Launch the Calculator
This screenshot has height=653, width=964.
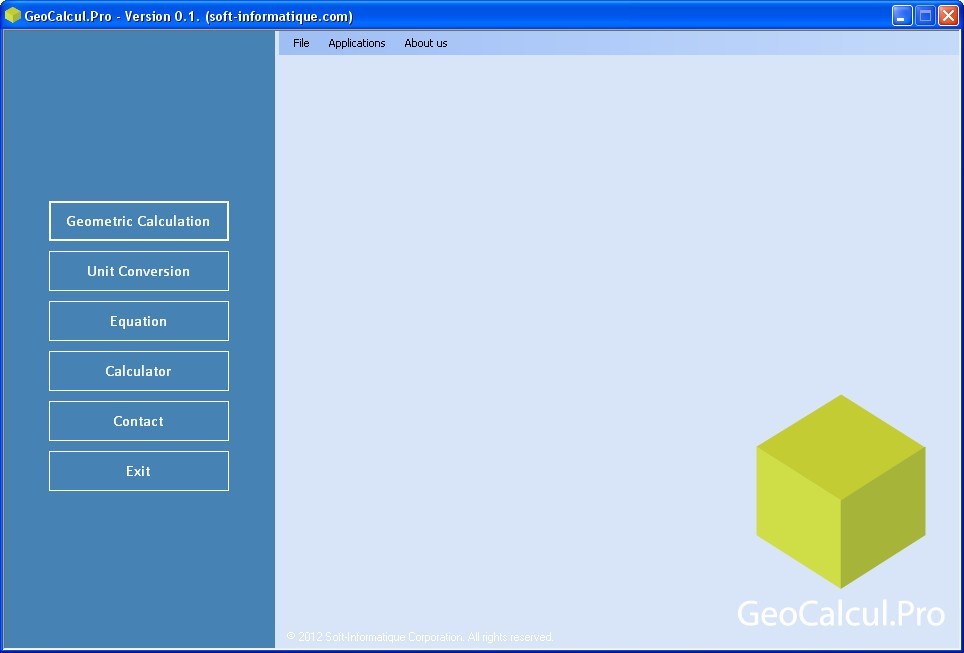pyautogui.click(x=138, y=371)
